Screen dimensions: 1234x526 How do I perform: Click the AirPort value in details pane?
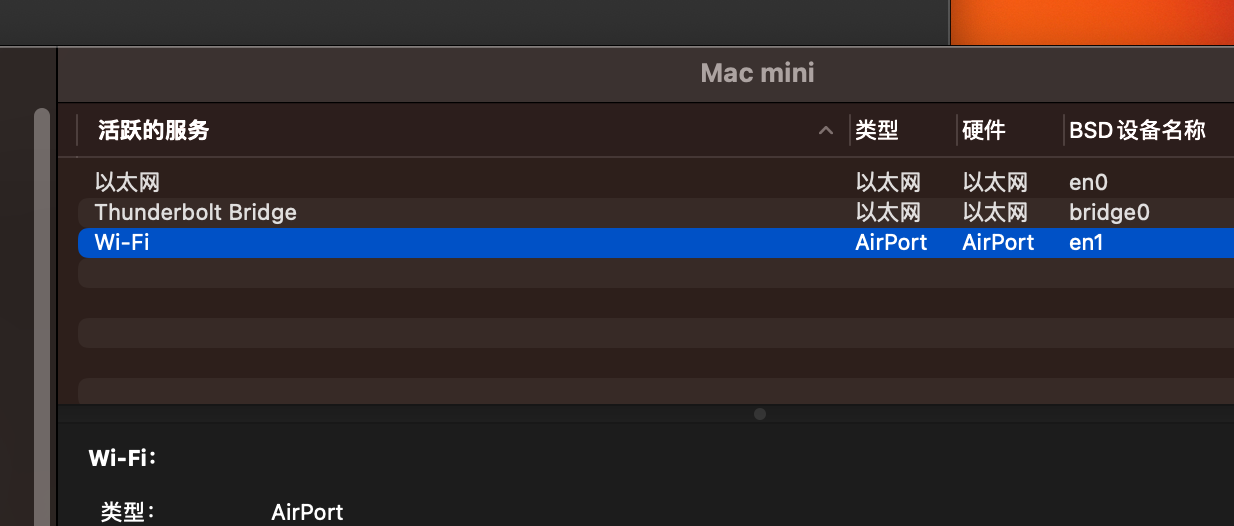(307, 512)
